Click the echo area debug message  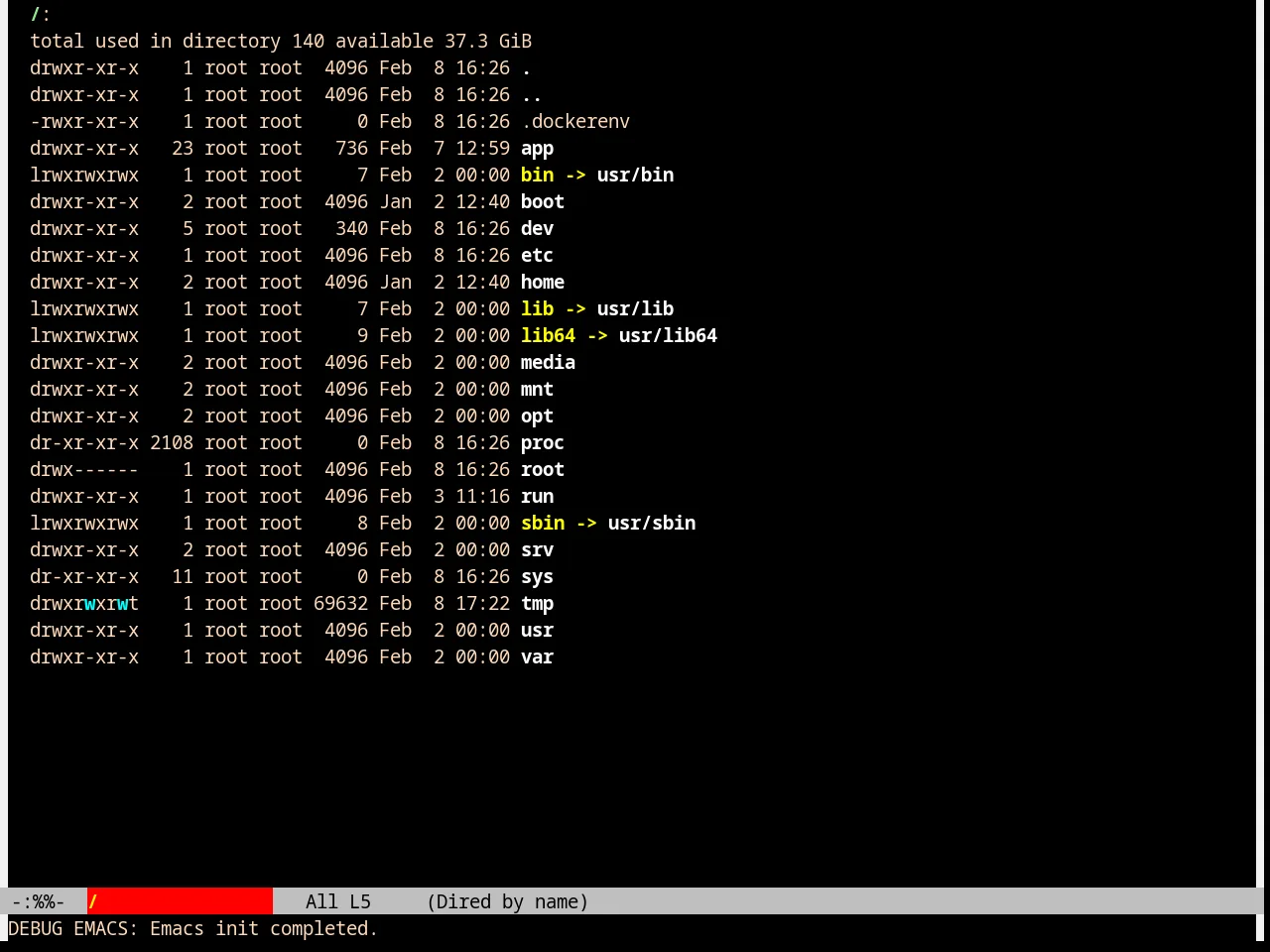(x=193, y=929)
